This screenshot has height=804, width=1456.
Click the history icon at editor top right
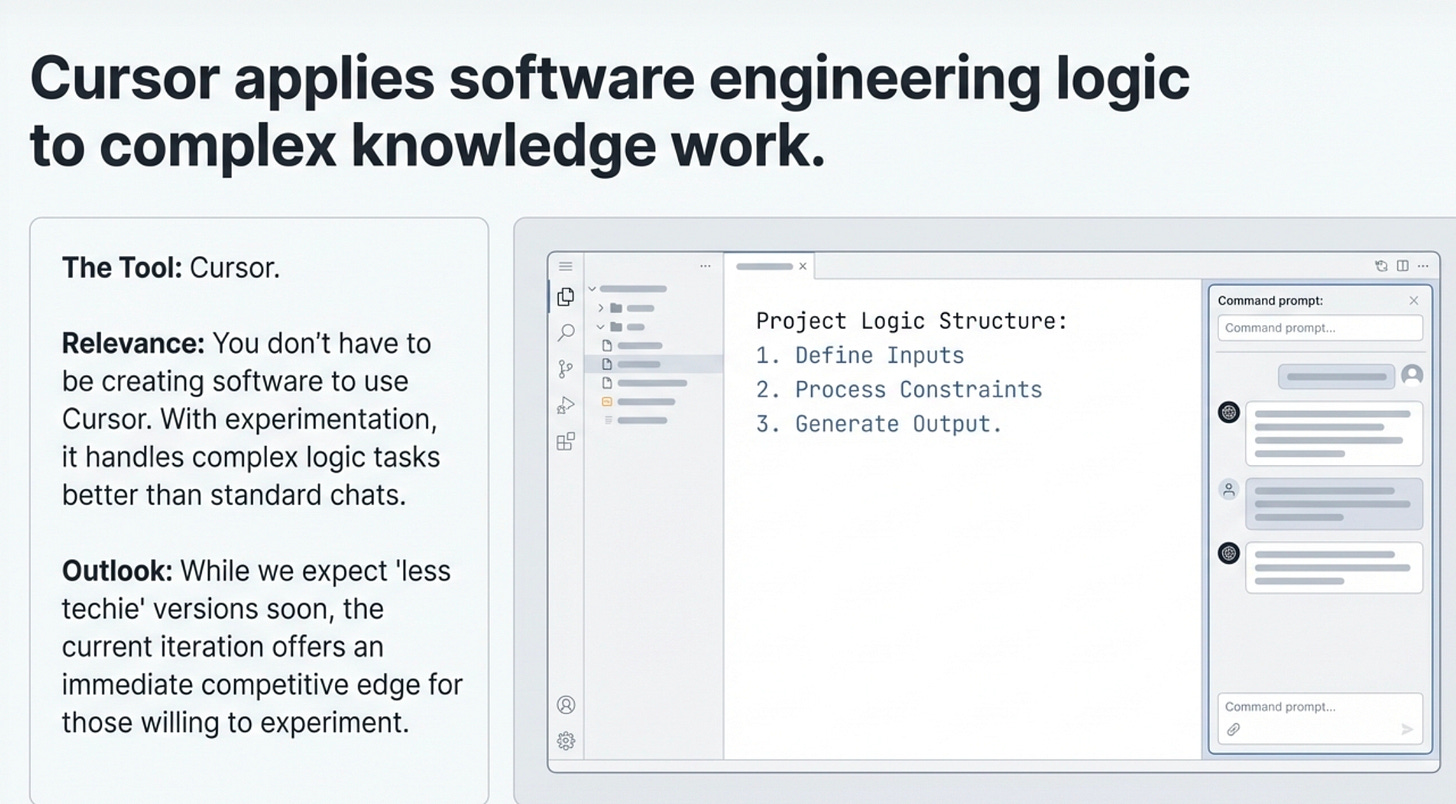[x=1381, y=266]
